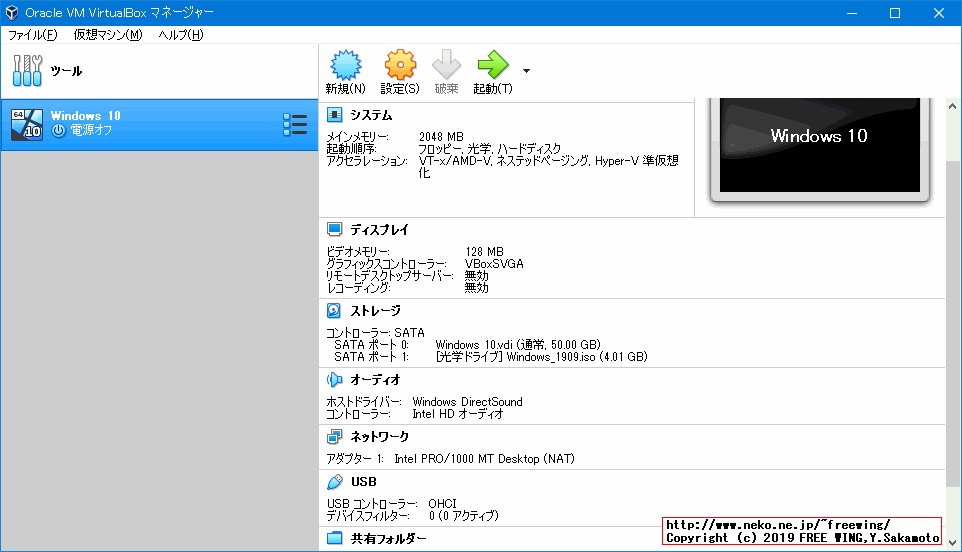Open 共有フォルダー settings heading link
This screenshot has height=552, width=962.
point(388,539)
